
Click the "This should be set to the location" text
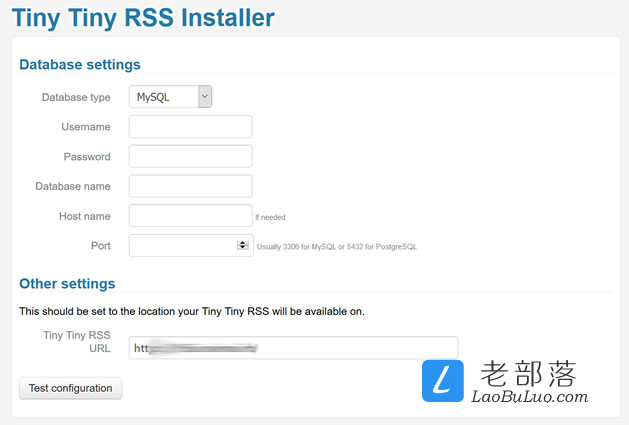click(x=192, y=311)
